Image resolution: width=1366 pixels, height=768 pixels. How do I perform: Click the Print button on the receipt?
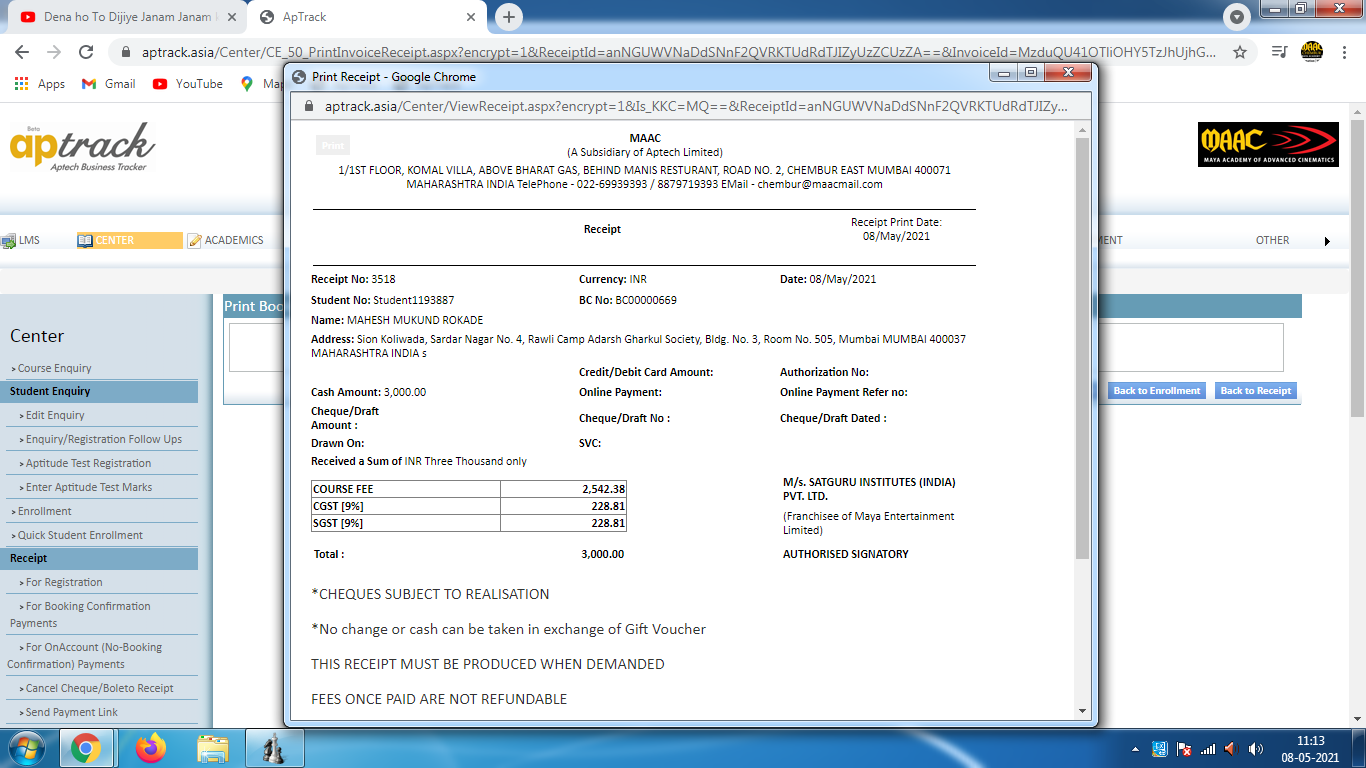tap(333, 146)
